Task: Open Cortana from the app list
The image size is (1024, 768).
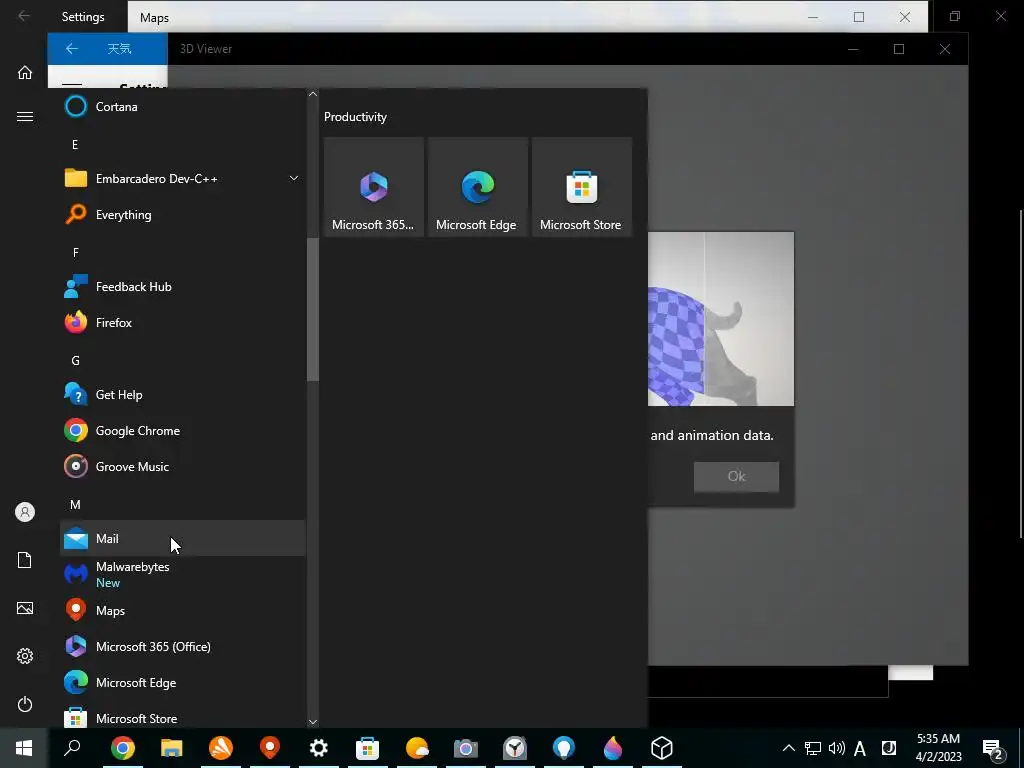Action: 183,106
